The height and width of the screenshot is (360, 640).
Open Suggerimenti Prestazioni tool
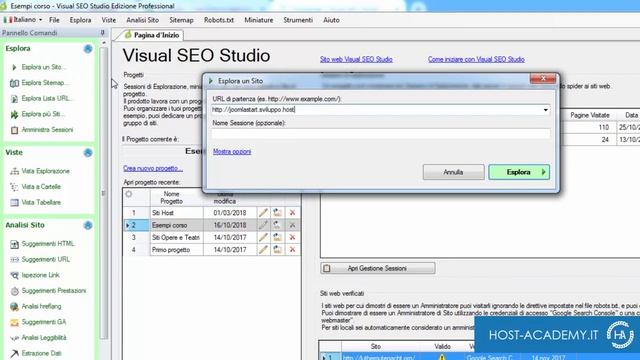click(53, 291)
